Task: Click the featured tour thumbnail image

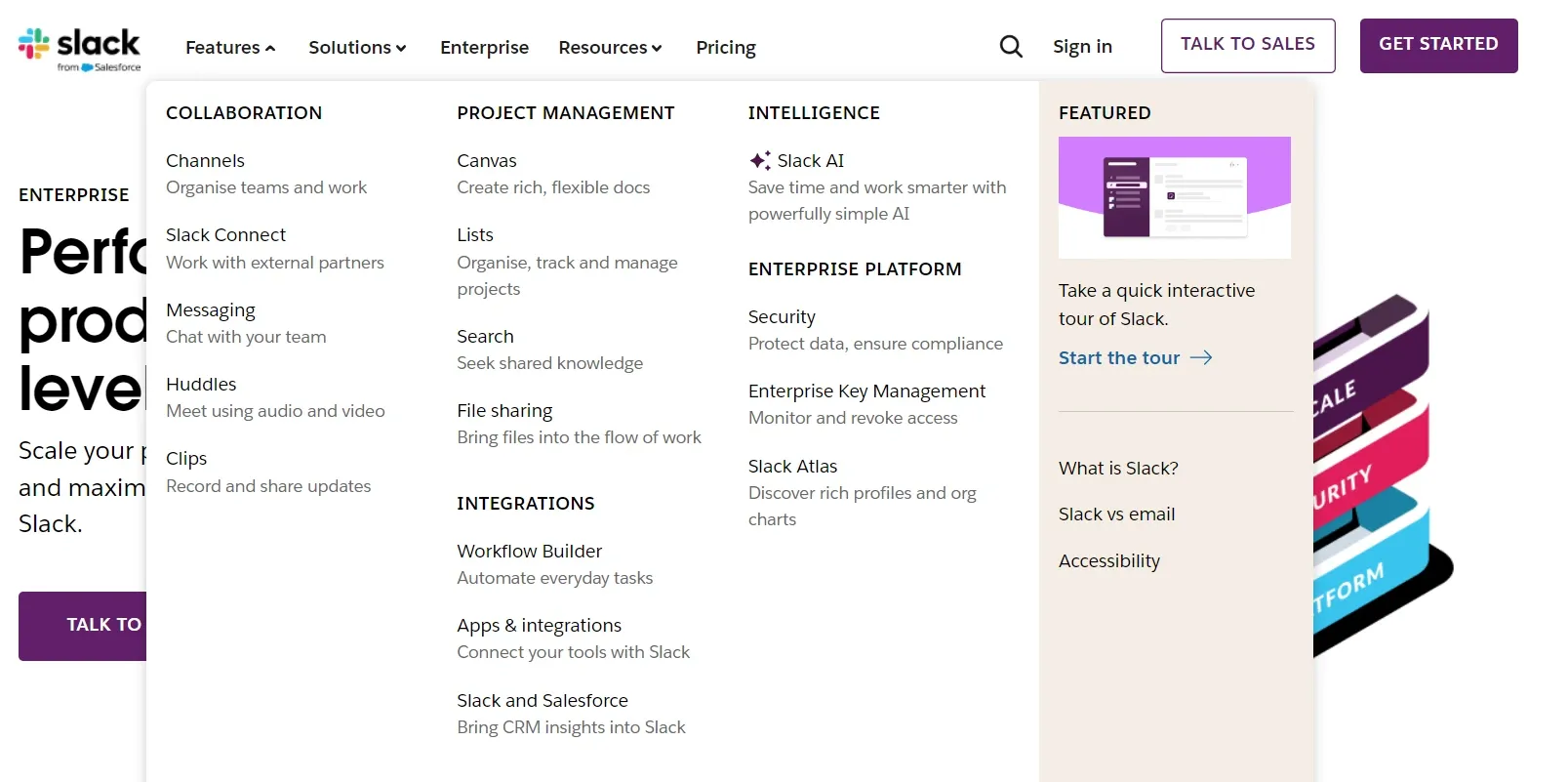Action: (1175, 197)
